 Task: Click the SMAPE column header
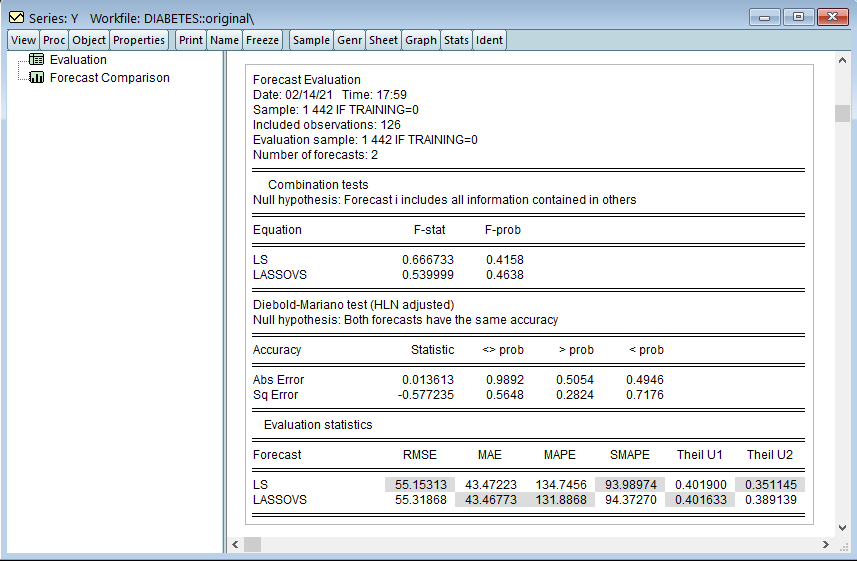[630, 455]
